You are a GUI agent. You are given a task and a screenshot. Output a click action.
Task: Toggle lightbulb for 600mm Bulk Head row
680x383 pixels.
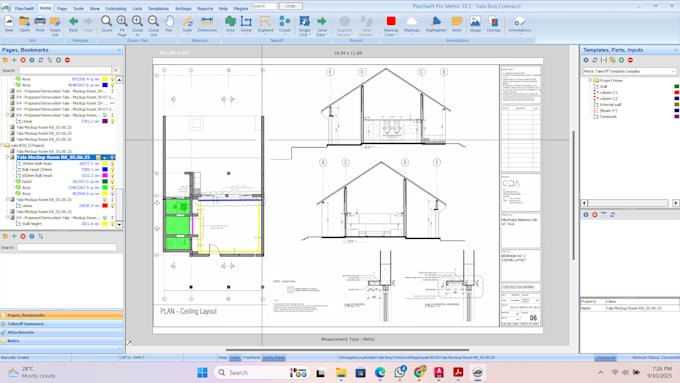(x=112, y=176)
